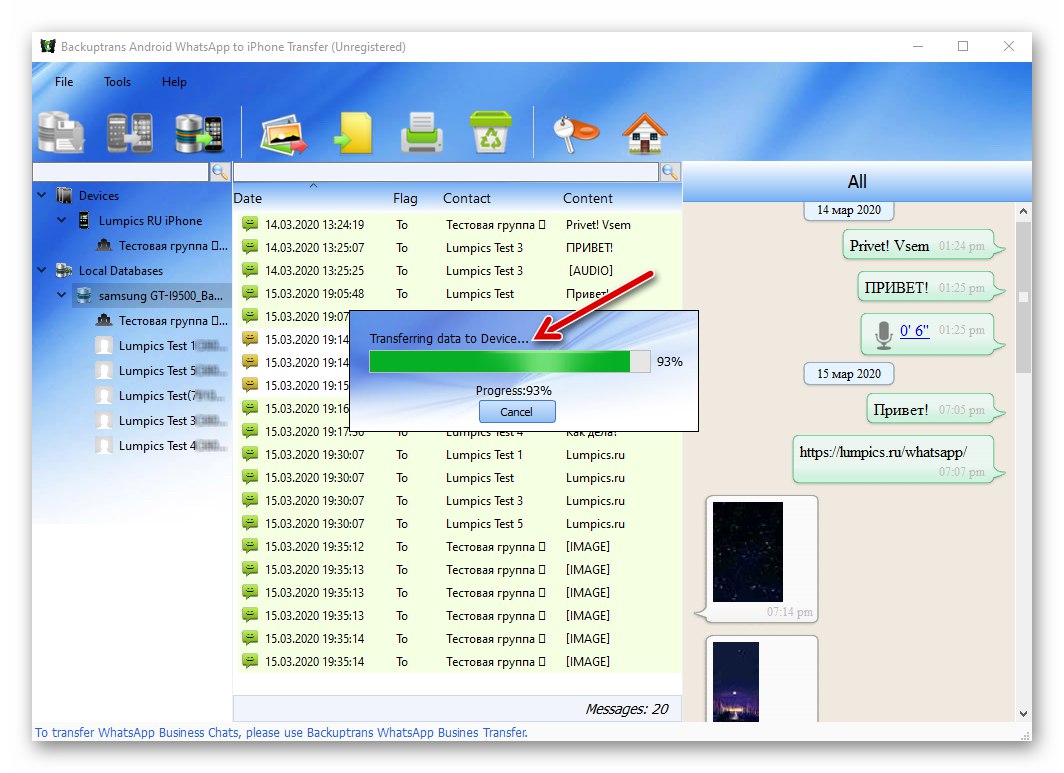
Task: Select Lumpics Test 1 Lumpics.ru message row
Action: [457, 455]
